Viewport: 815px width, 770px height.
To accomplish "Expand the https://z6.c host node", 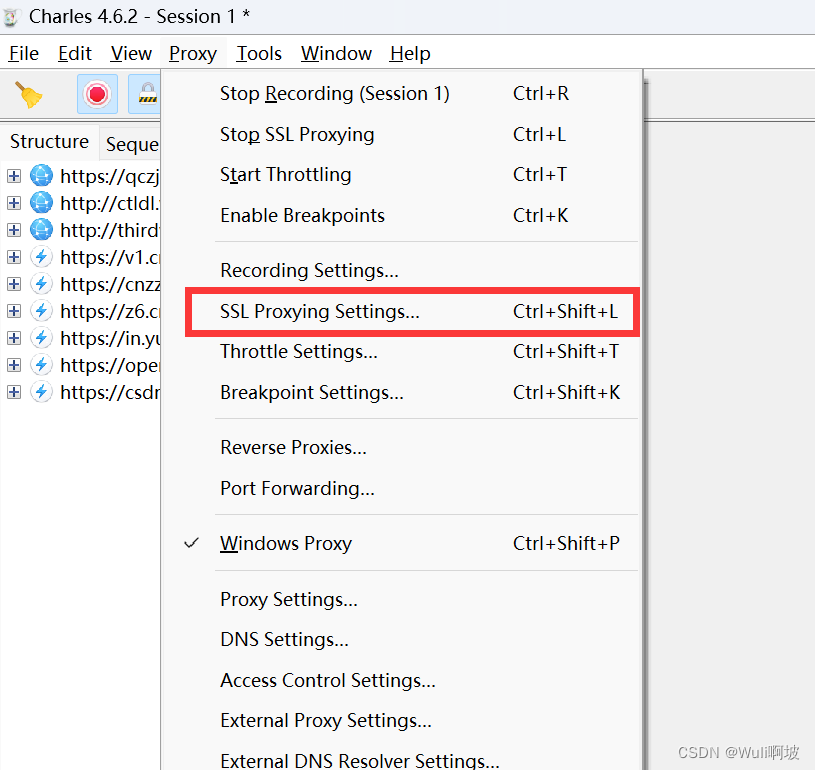I will pyautogui.click(x=14, y=311).
